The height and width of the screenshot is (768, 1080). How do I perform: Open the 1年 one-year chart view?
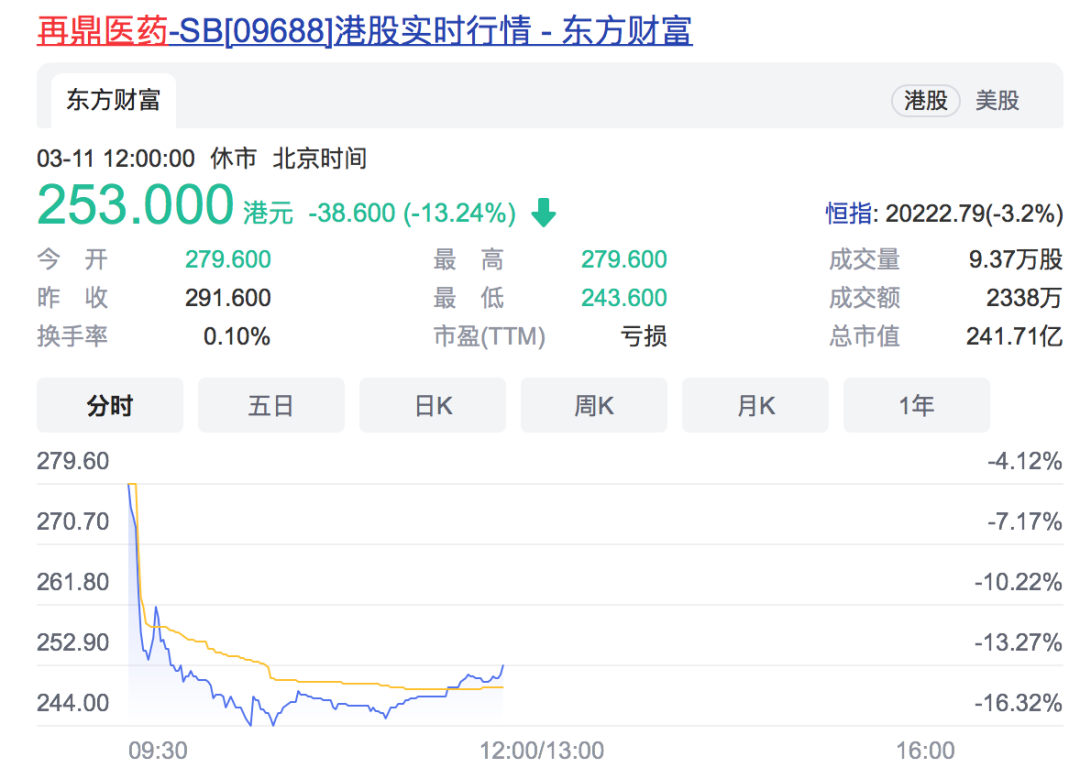916,405
